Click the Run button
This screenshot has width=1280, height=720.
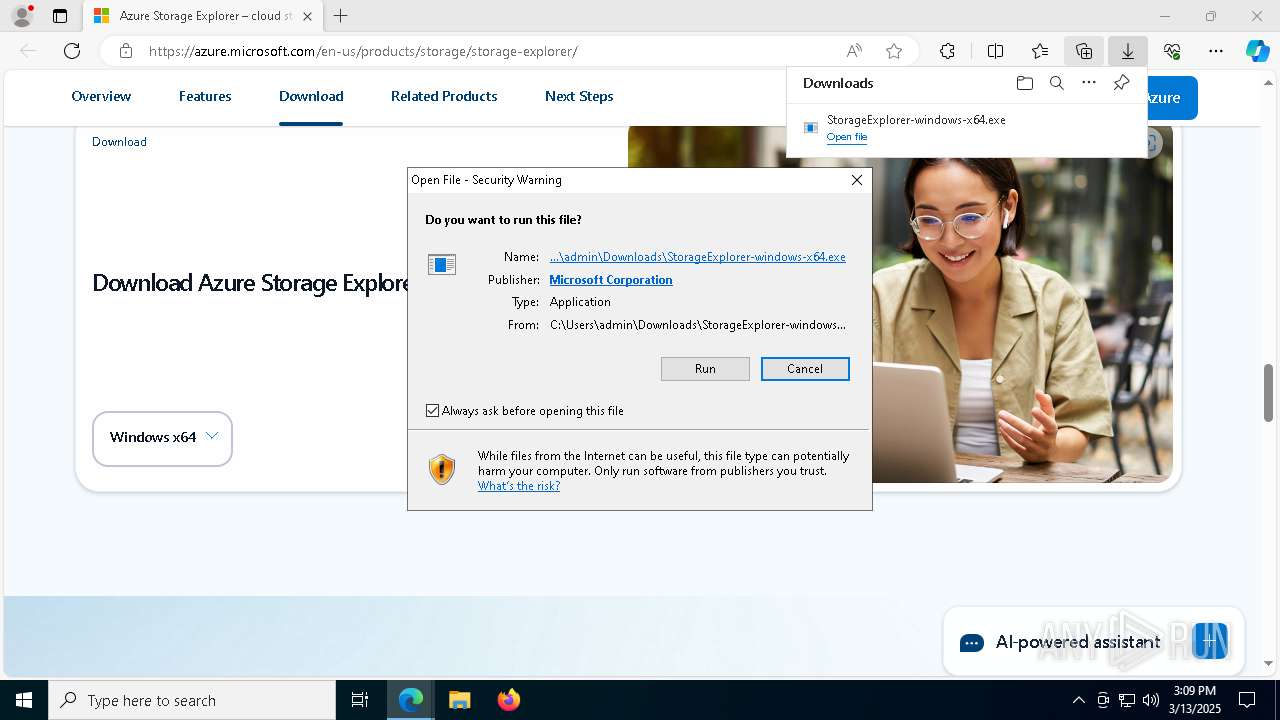click(705, 369)
